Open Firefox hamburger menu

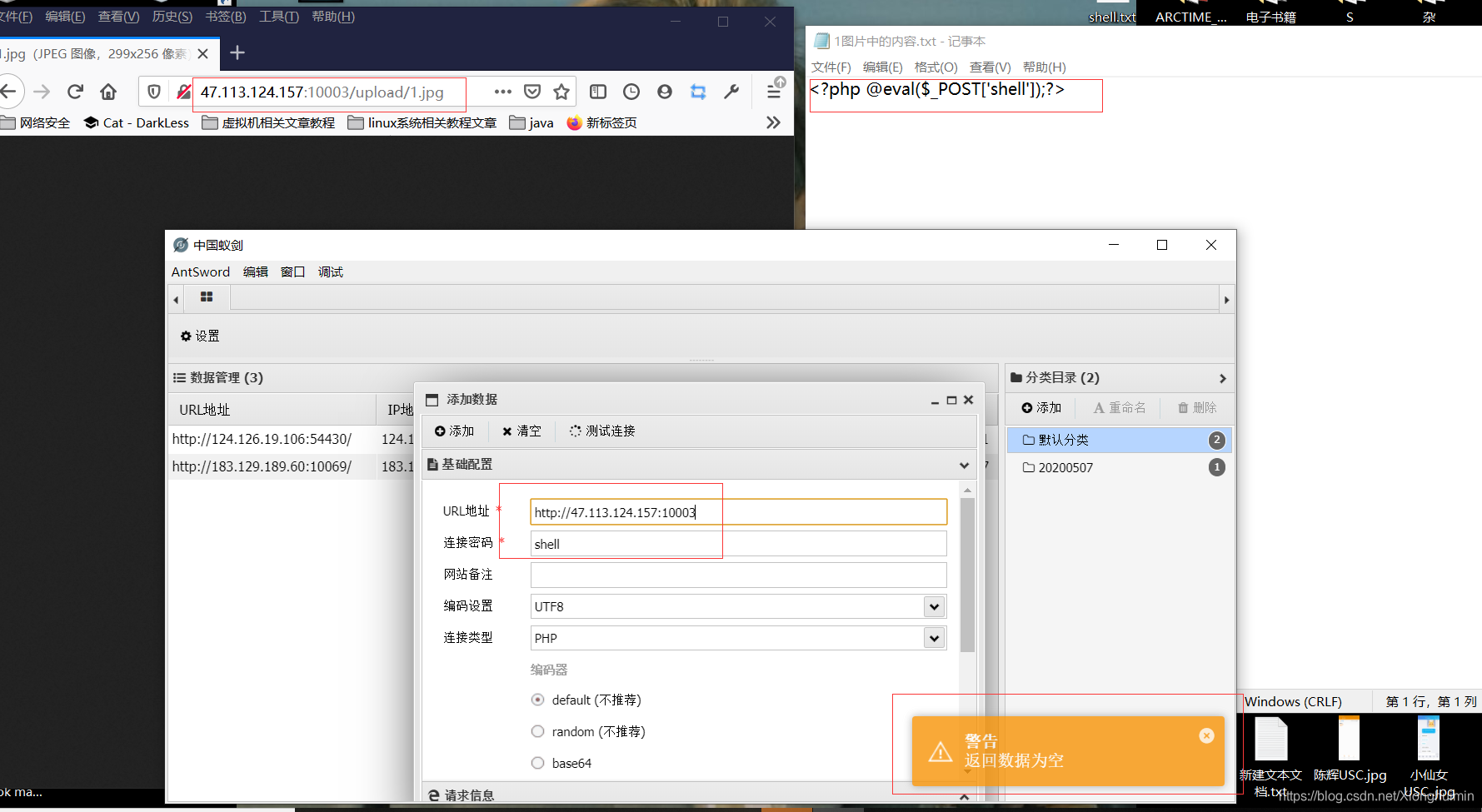pos(774,92)
